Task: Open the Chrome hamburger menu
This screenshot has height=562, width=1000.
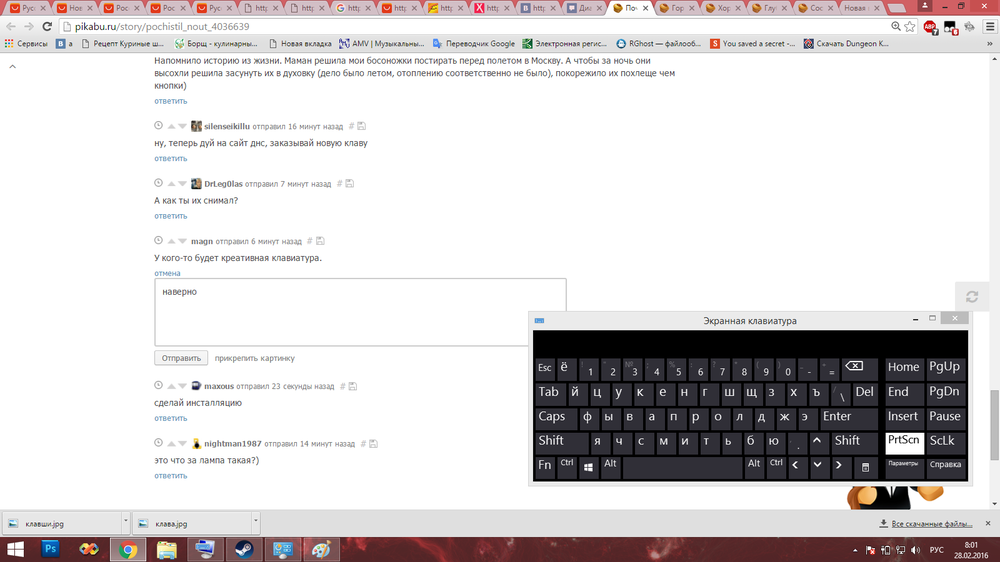Action: point(990,26)
